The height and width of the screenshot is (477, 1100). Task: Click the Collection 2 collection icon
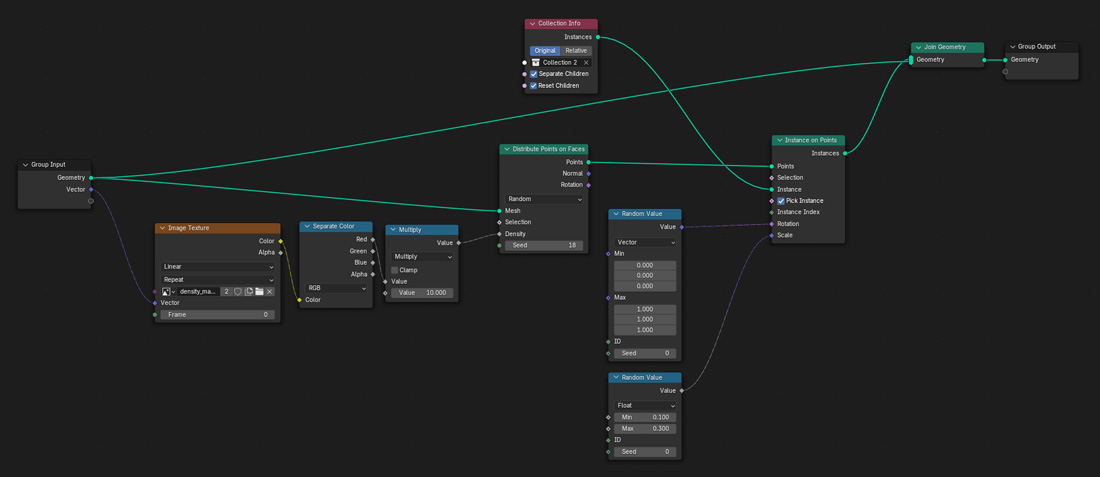click(536, 62)
